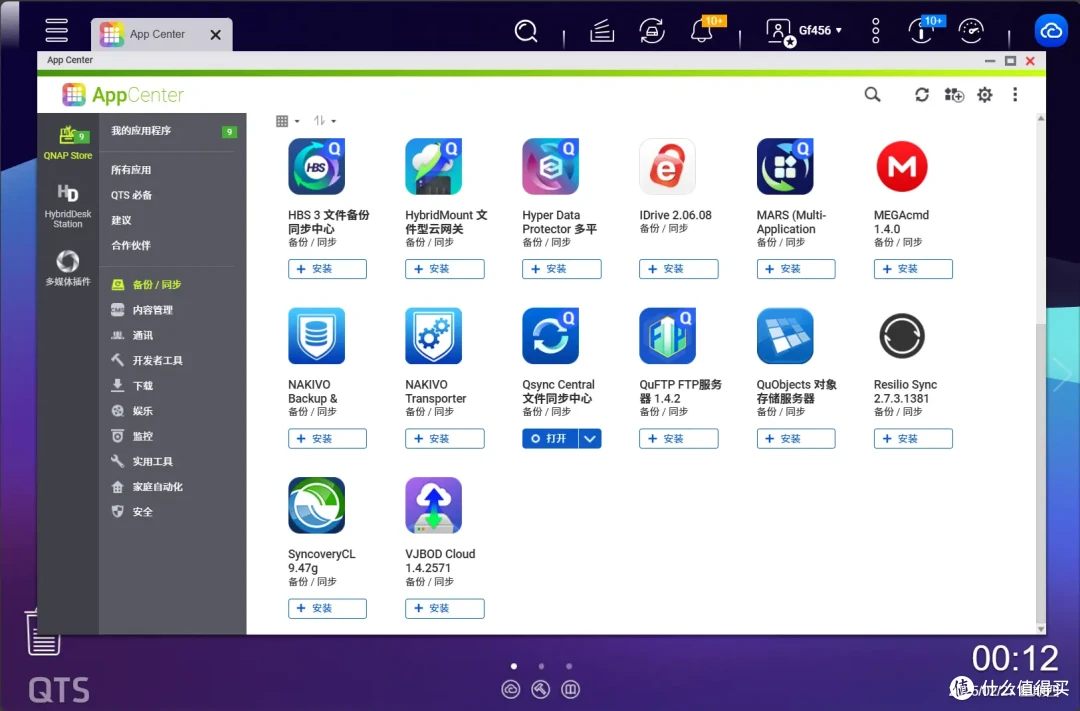Click the blue myQNAPcloud icon
1080x711 pixels.
point(1051,31)
